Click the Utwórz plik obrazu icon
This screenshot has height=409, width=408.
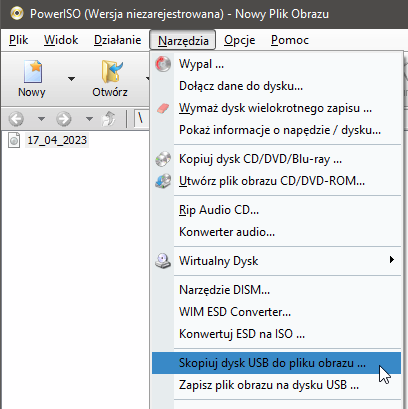pos(163,181)
